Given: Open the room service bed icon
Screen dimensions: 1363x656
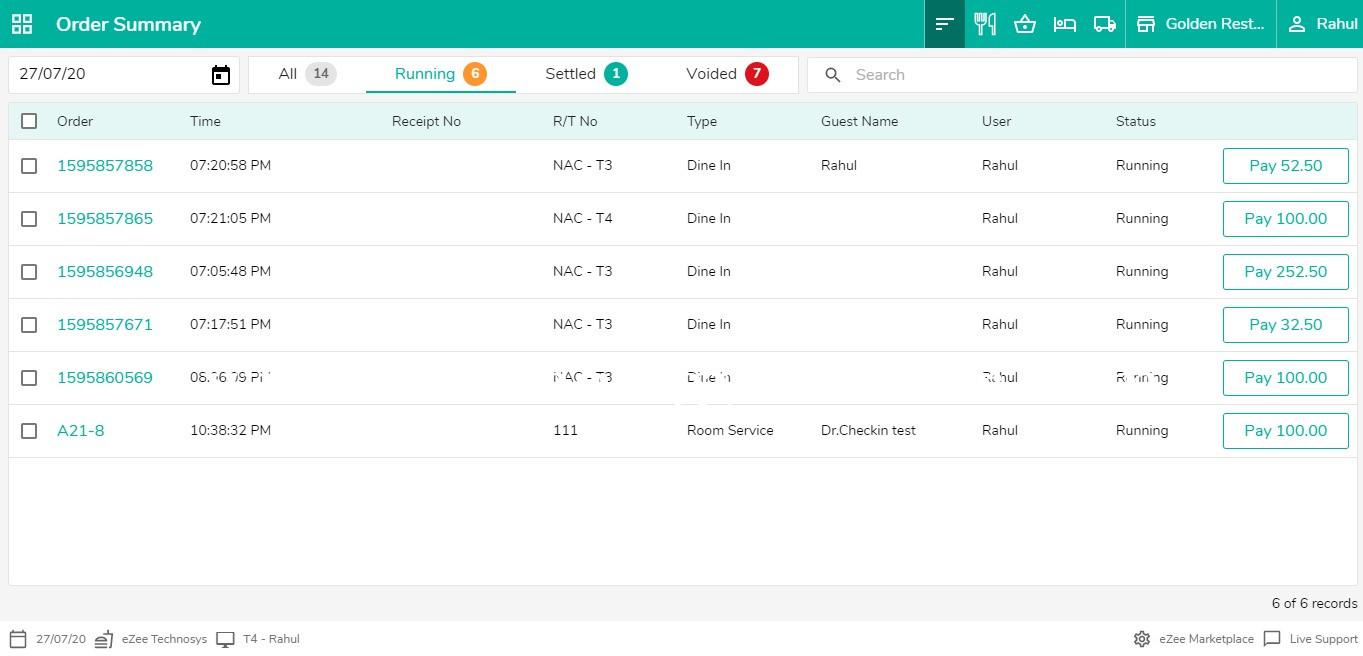Looking at the screenshot, I should (1065, 24).
